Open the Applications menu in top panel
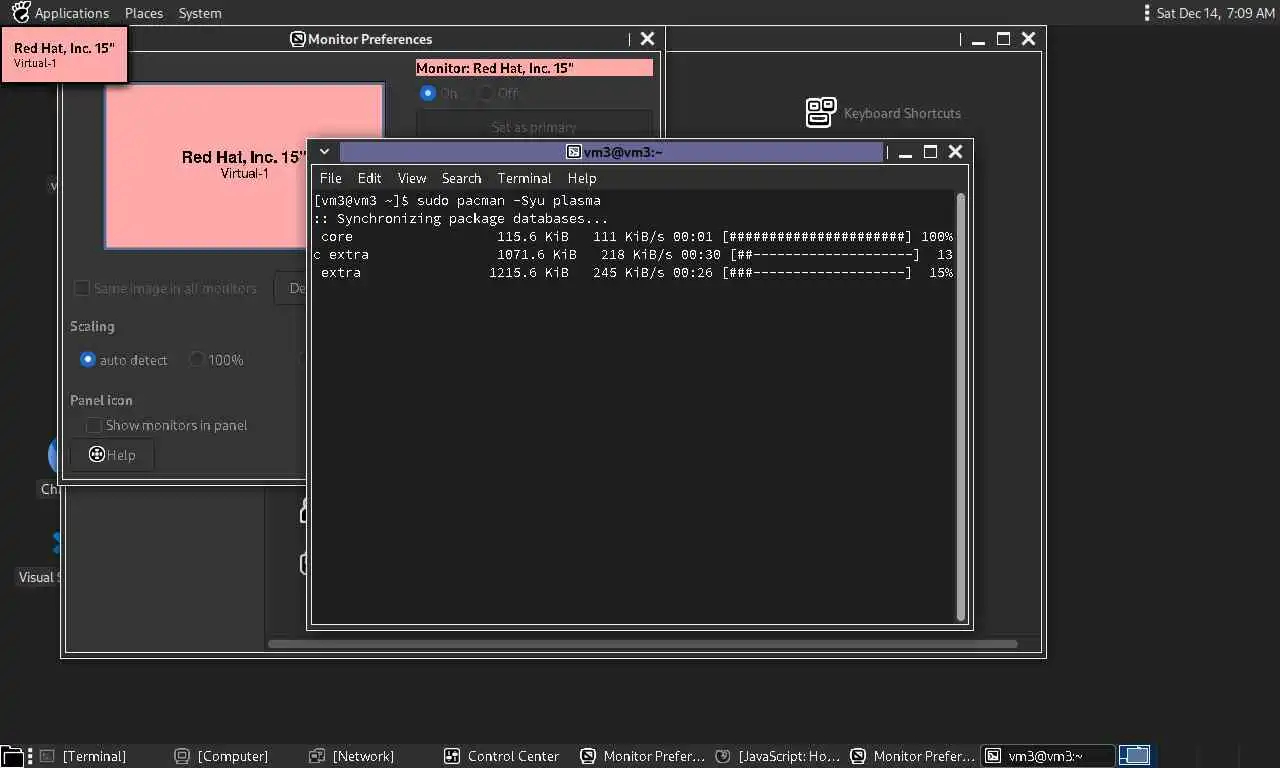This screenshot has height=768, width=1280. click(x=72, y=13)
